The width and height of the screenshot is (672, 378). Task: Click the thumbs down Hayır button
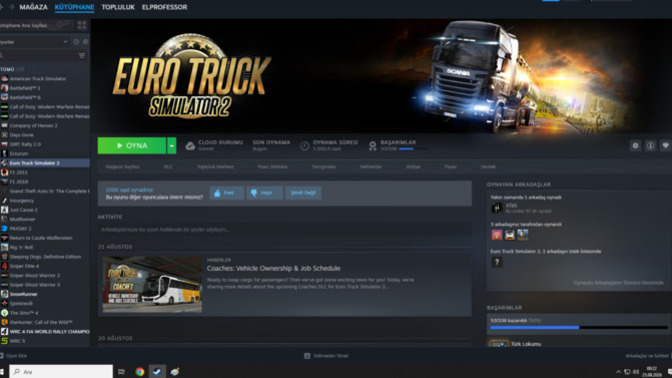tap(264, 193)
